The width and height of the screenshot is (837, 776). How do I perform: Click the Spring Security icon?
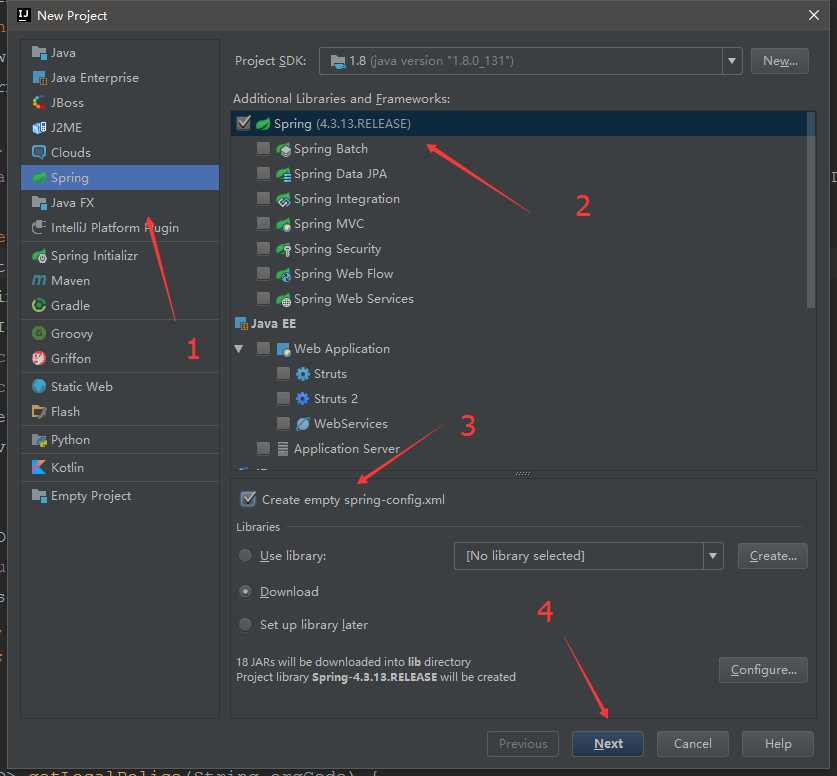click(x=283, y=249)
